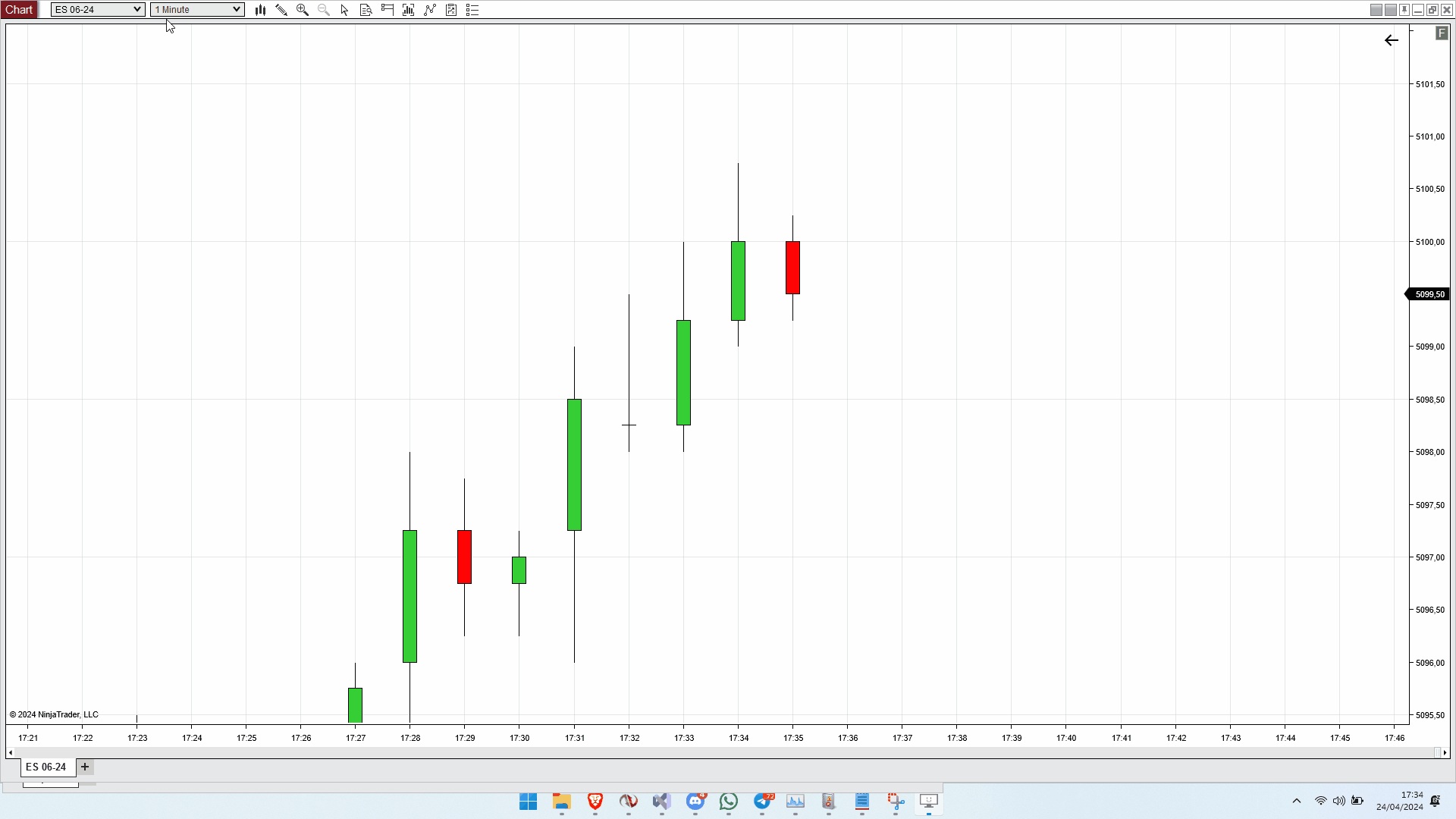
Task: Select the Drawing Tools pencil icon
Action: (x=281, y=10)
